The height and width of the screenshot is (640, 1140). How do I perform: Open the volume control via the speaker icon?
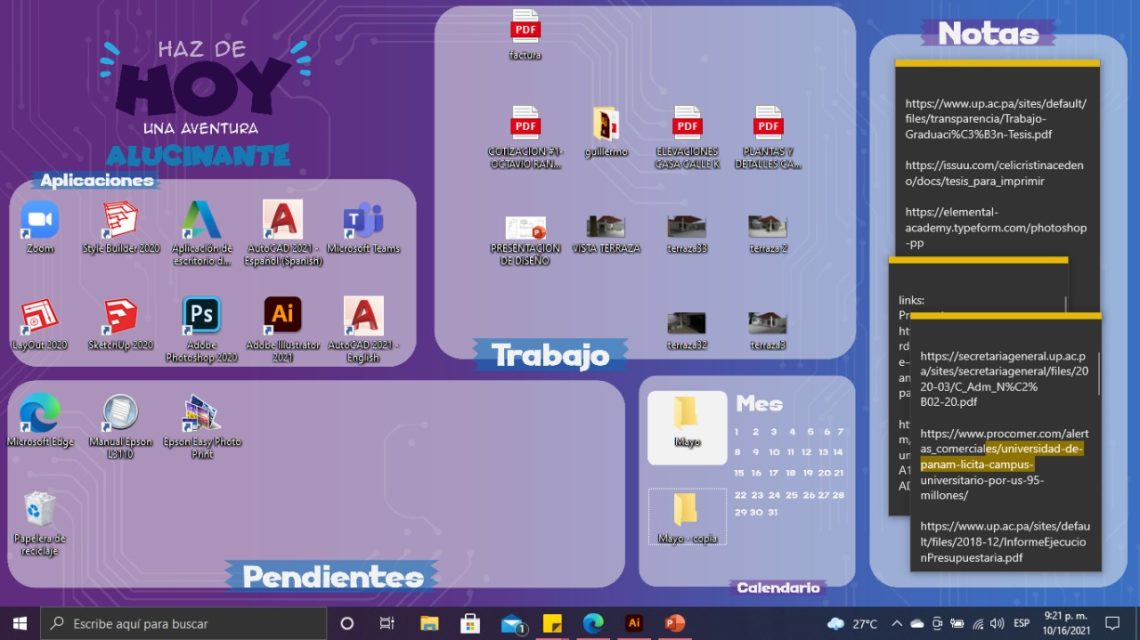998,621
